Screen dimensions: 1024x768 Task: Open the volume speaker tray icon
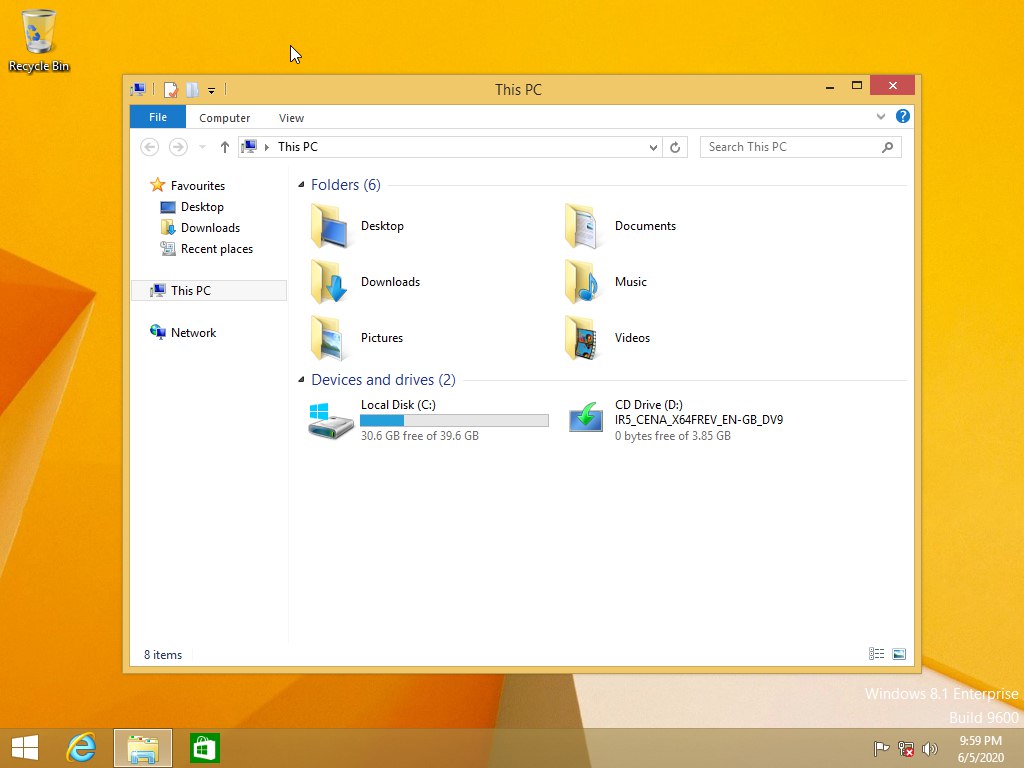click(x=929, y=748)
